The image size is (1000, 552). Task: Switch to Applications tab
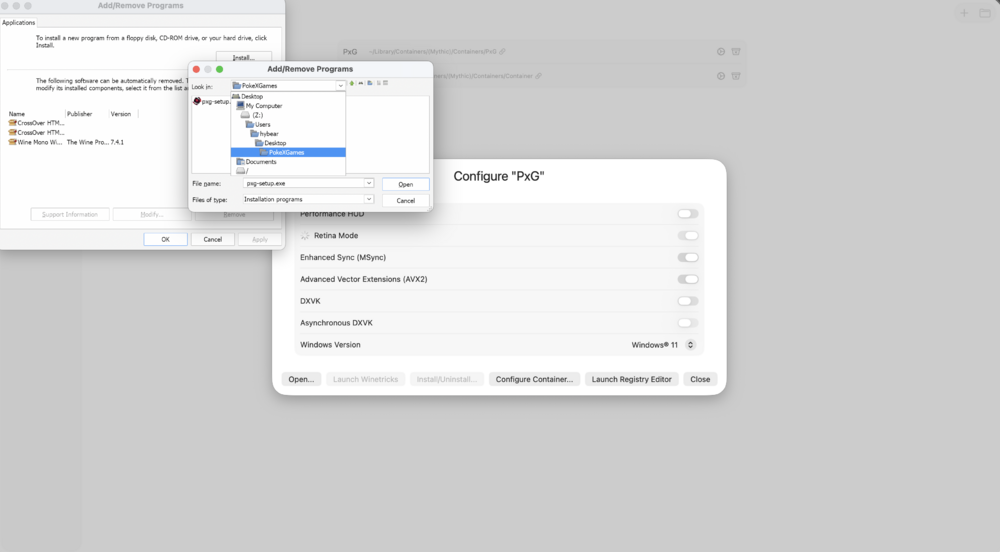point(18,22)
